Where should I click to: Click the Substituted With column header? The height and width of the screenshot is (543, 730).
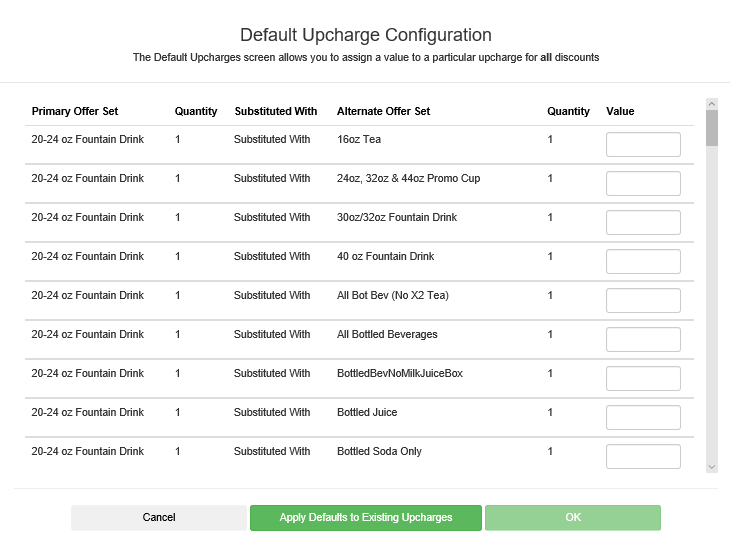click(x=276, y=111)
